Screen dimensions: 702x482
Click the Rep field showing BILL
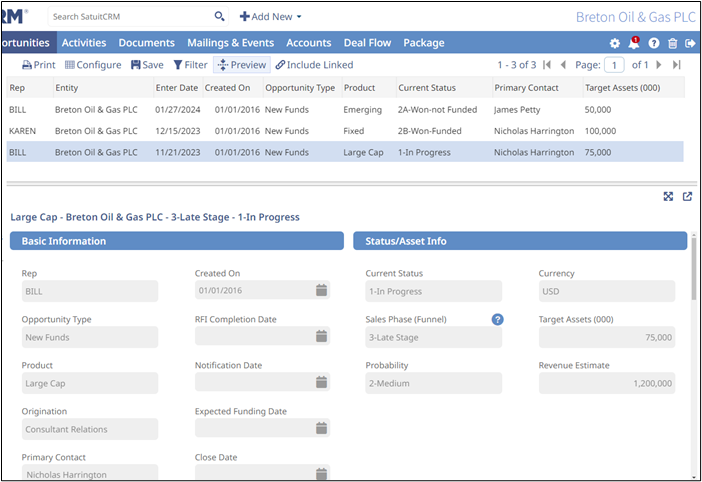[90, 291]
